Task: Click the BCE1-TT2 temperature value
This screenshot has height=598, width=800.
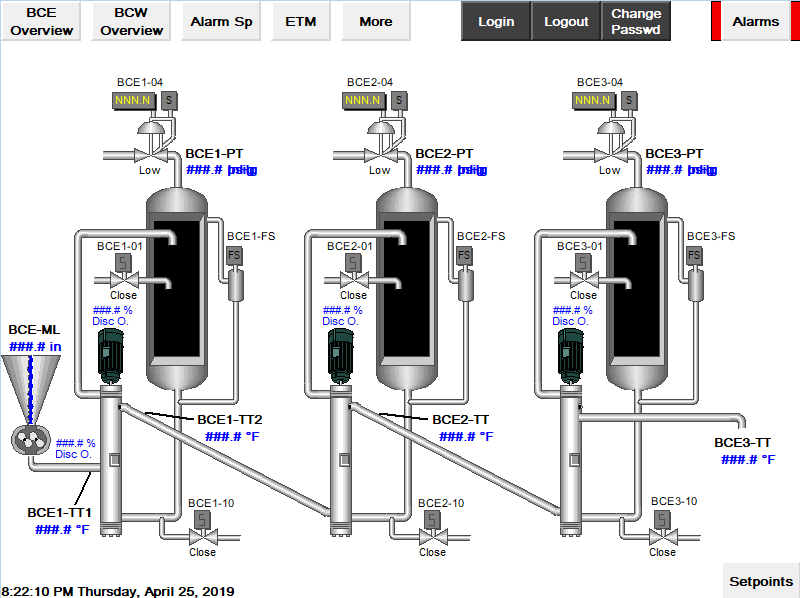Action: point(232,437)
